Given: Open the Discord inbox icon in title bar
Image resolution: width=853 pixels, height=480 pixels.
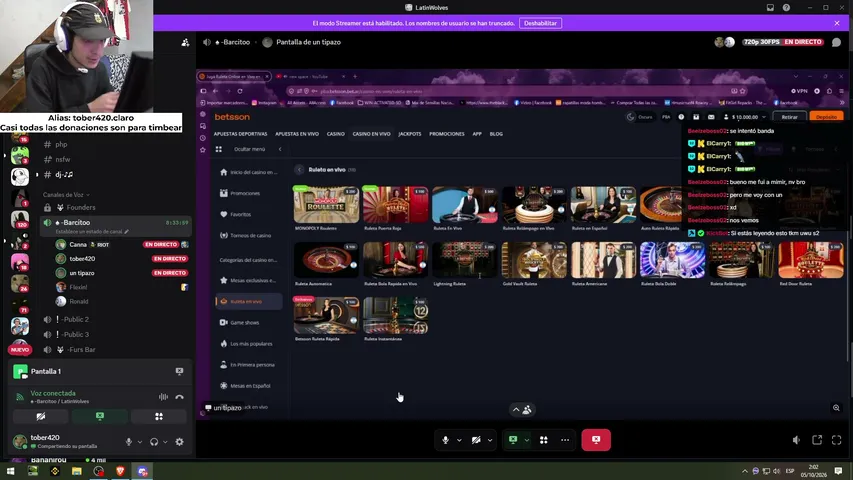Looking at the screenshot, I should (770, 8).
